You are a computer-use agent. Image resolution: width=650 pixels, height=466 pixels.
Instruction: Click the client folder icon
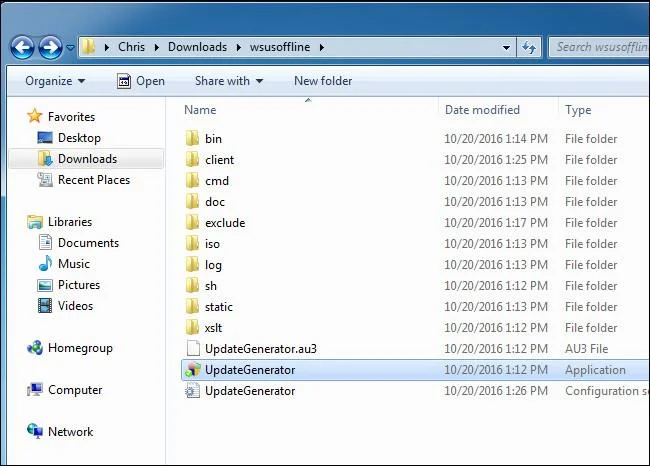(x=192, y=160)
